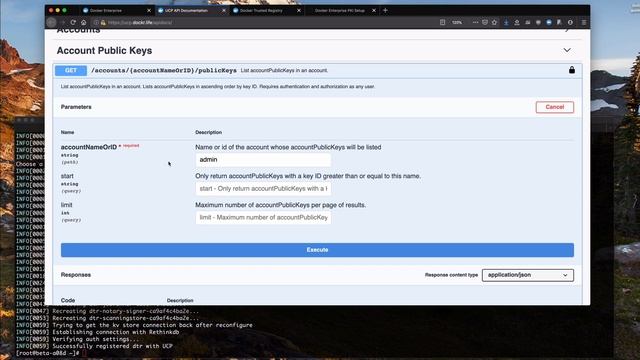Viewport: 640px width, 360px height.
Task: Close the UCP API Documentation tab
Action: coord(224,10)
